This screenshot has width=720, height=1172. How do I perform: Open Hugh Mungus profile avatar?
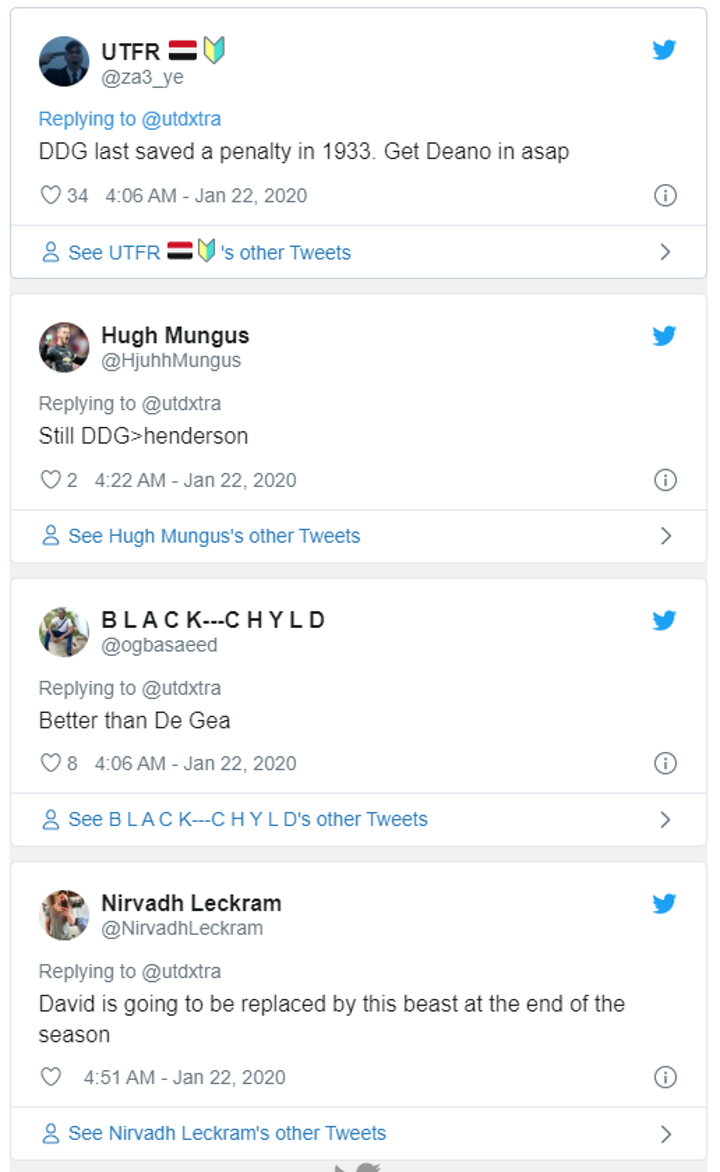pos(64,347)
